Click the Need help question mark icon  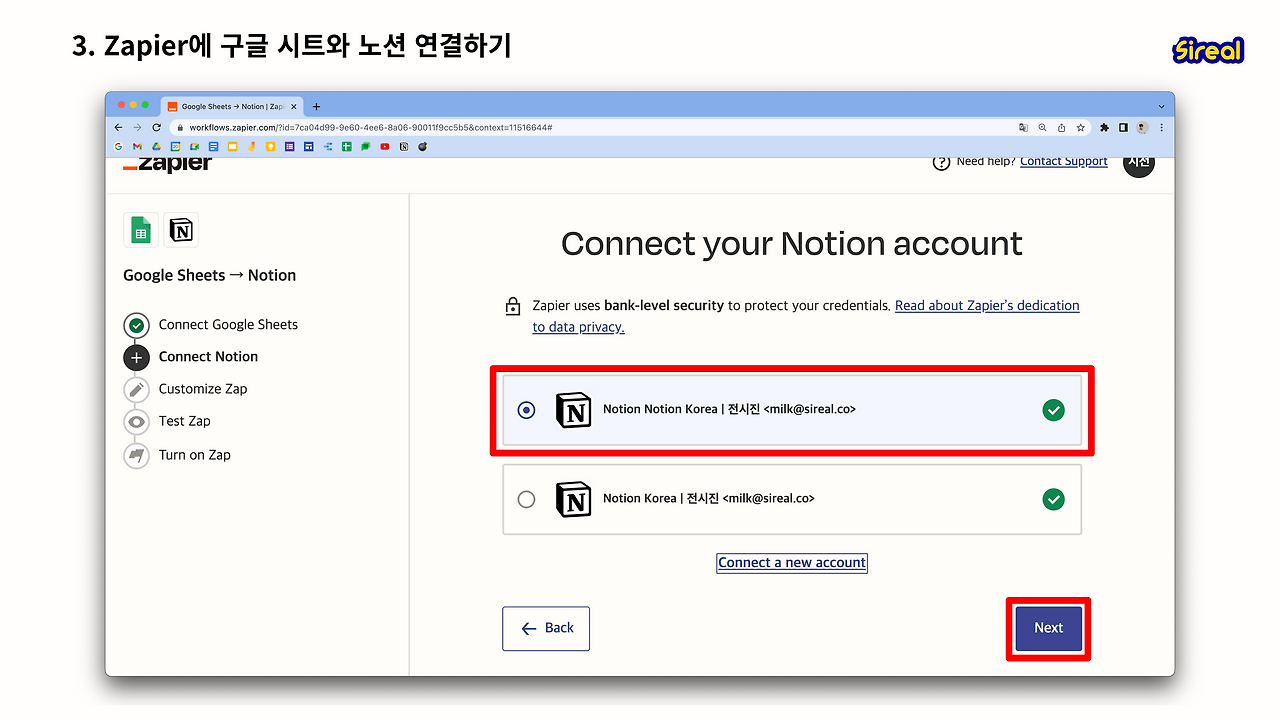[x=941, y=162]
